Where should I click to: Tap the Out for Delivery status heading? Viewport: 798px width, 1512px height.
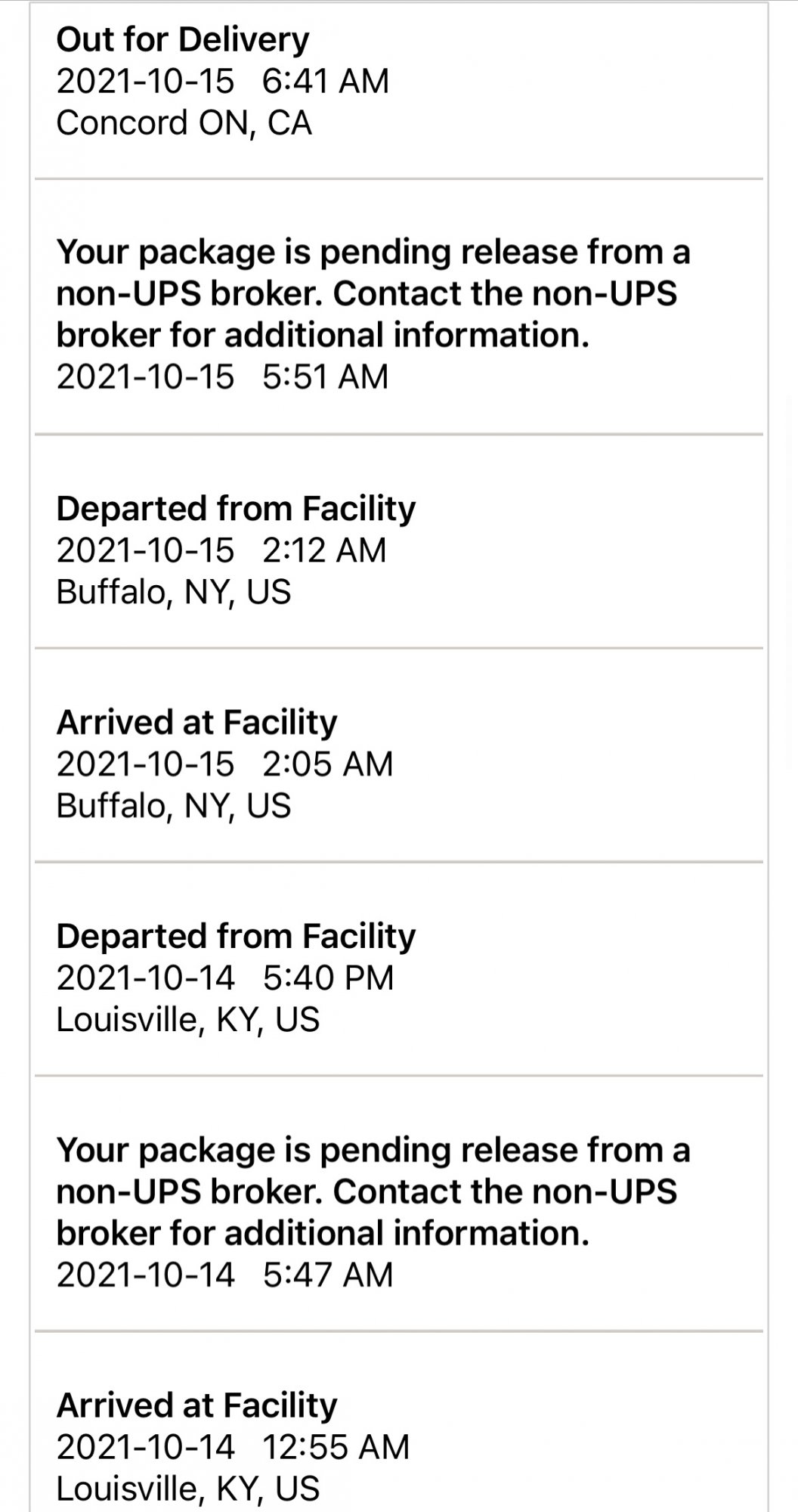182,39
